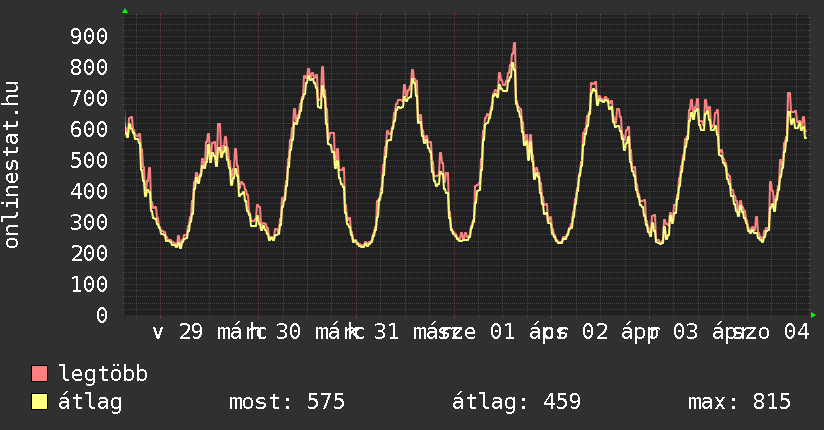
Task: Click the 500 label on the Y axis
Action: (89, 161)
